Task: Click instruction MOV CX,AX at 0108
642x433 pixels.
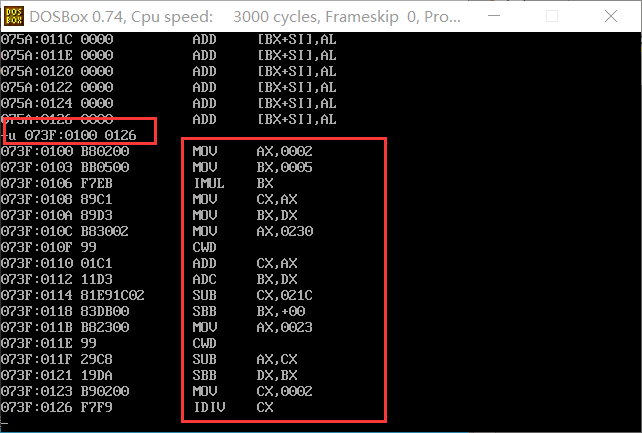Action: (x=245, y=199)
